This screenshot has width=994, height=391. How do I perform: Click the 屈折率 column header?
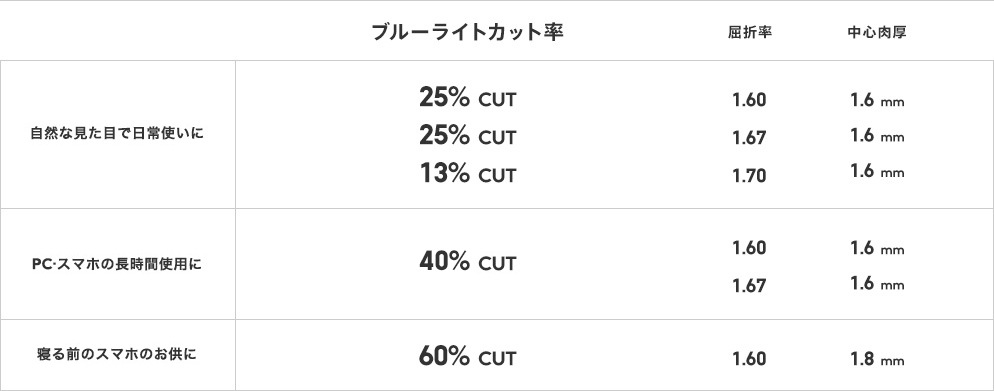coord(749,32)
